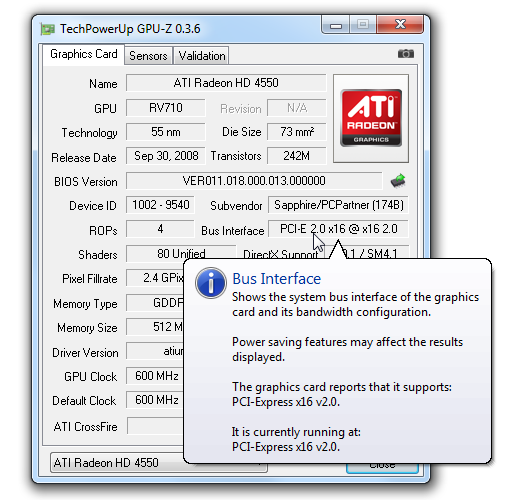Click the partially hidden Close button
The image size is (512, 500).
click(x=382, y=468)
